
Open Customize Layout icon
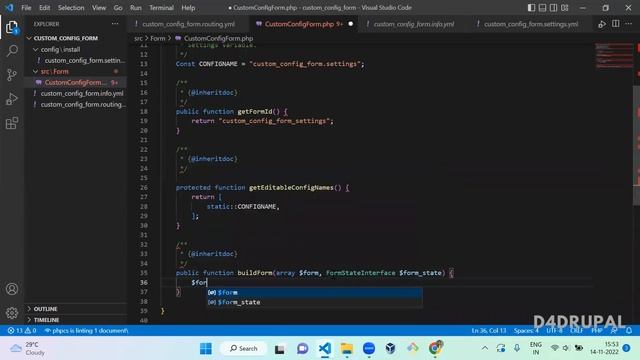pos(564,7)
